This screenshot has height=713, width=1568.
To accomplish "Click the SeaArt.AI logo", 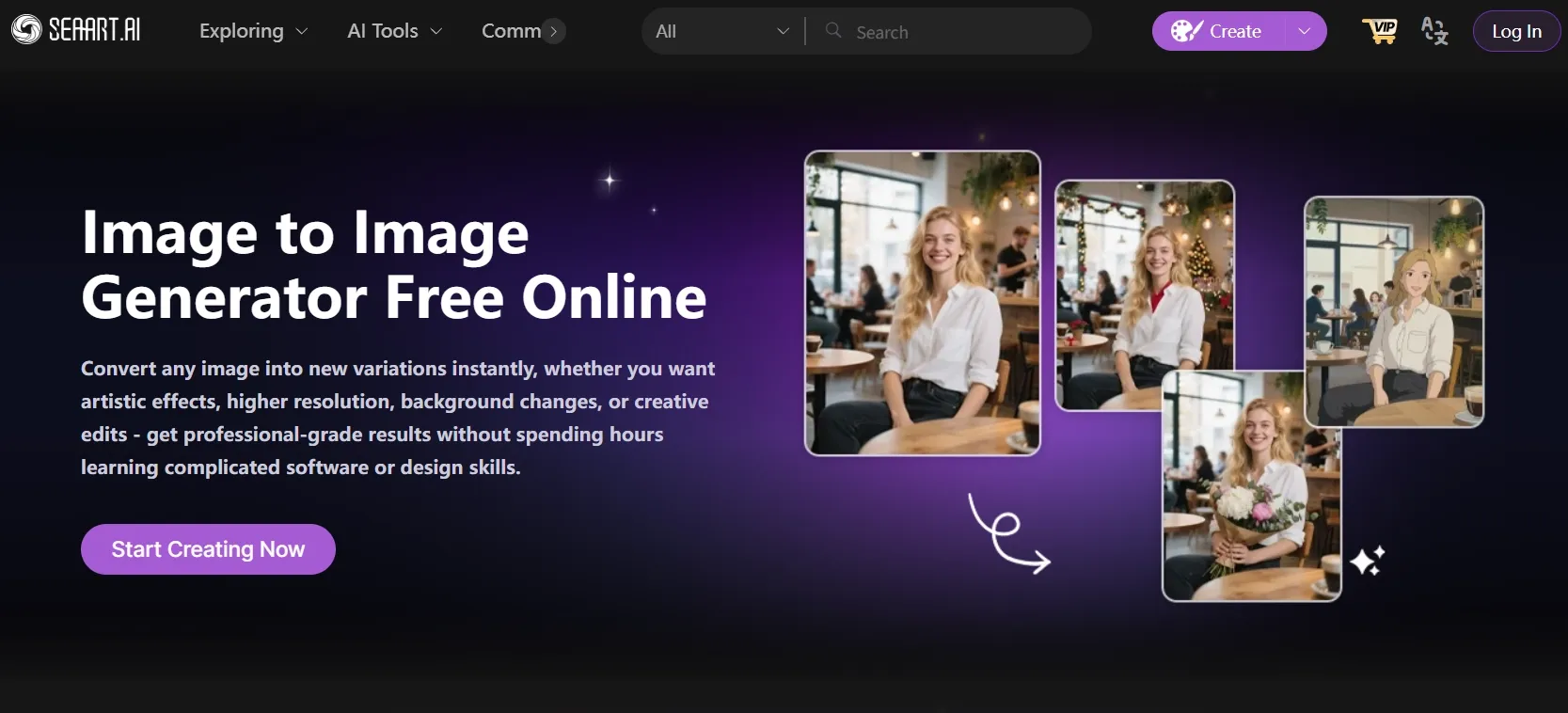I will [76, 30].
